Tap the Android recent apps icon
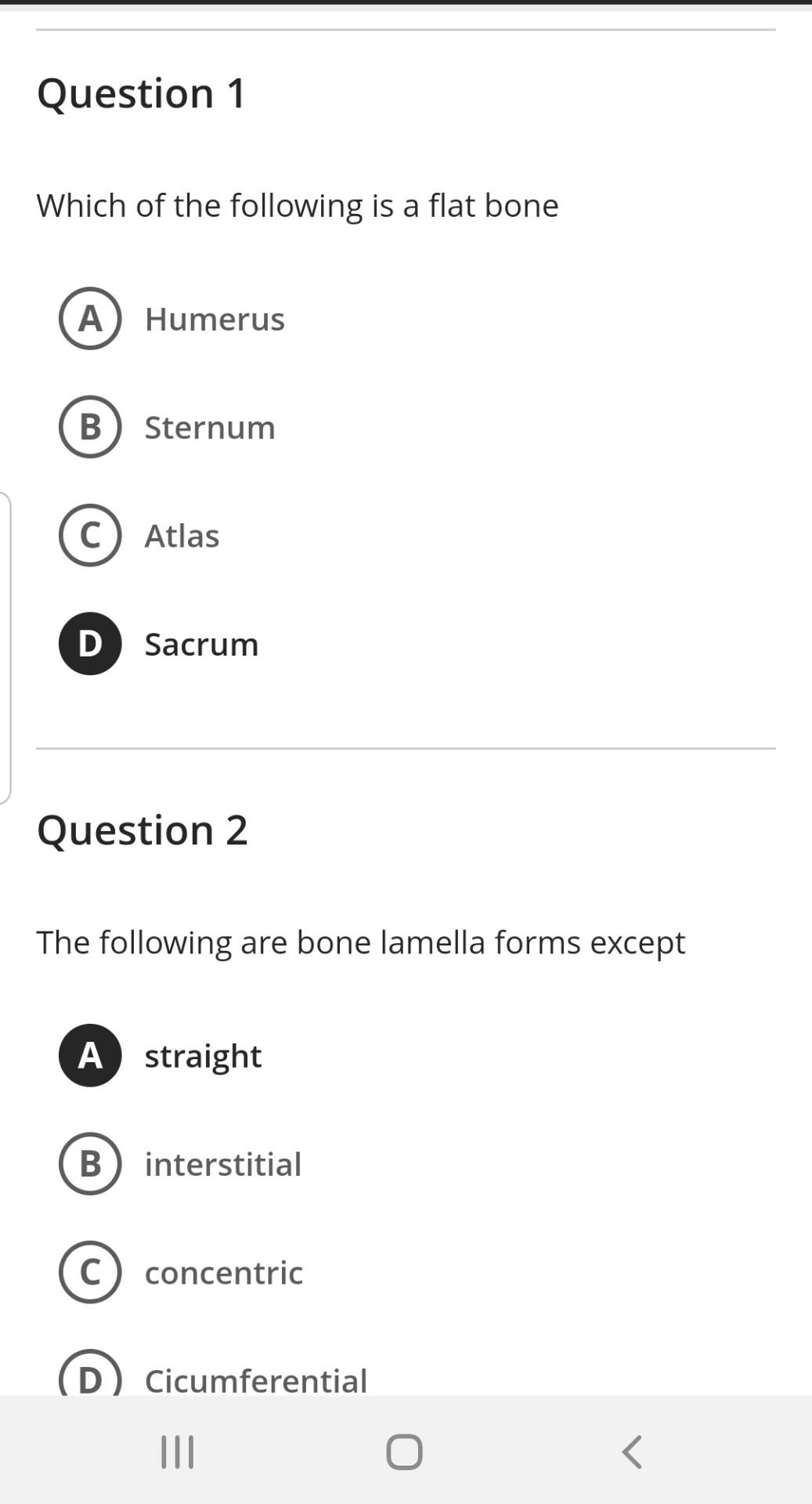The image size is (812, 1504). [178, 1452]
